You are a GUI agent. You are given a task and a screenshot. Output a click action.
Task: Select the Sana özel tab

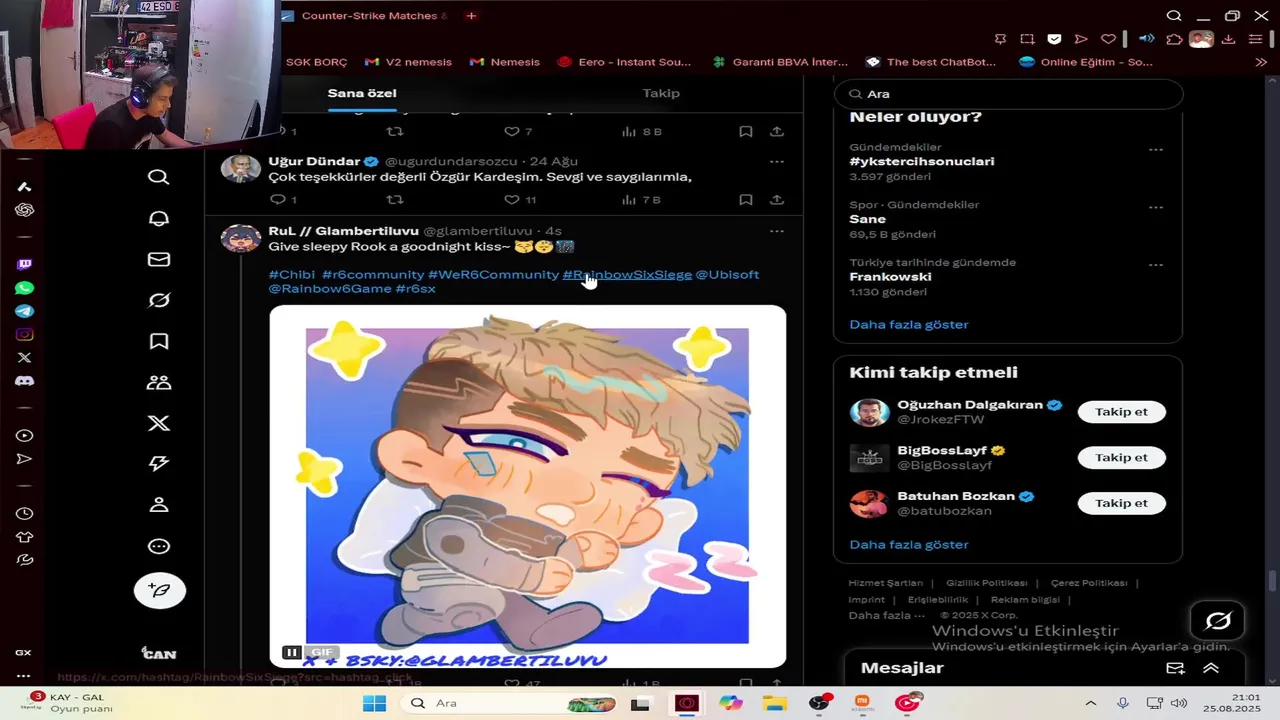(x=362, y=93)
